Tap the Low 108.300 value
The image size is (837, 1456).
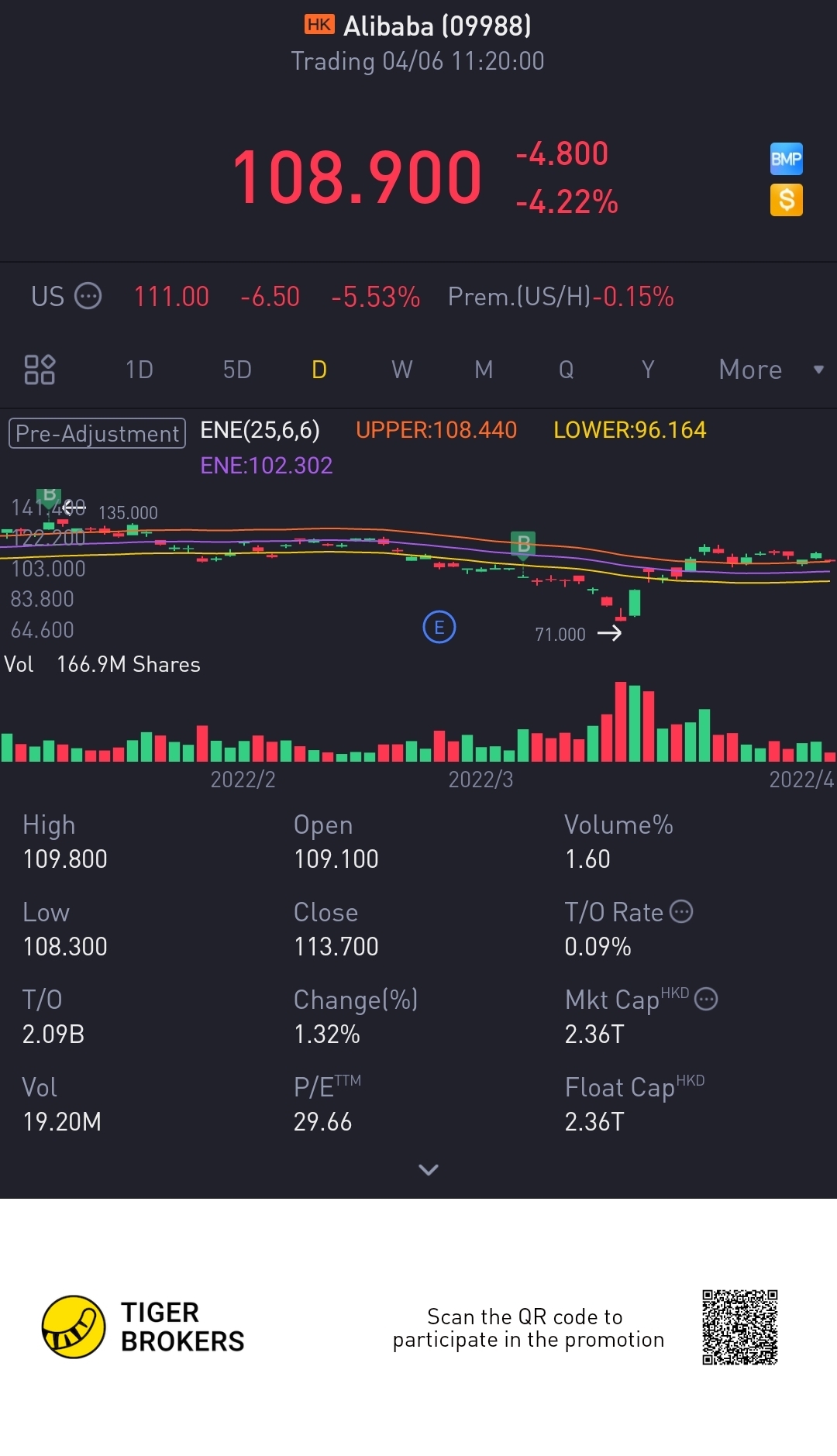pos(65,946)
